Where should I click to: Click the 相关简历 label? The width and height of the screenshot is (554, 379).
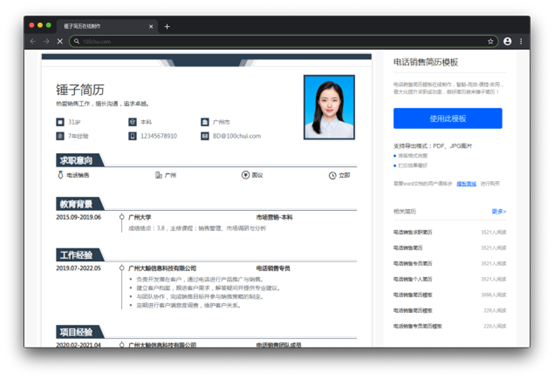pyautogui.click(x=405, y=211)
